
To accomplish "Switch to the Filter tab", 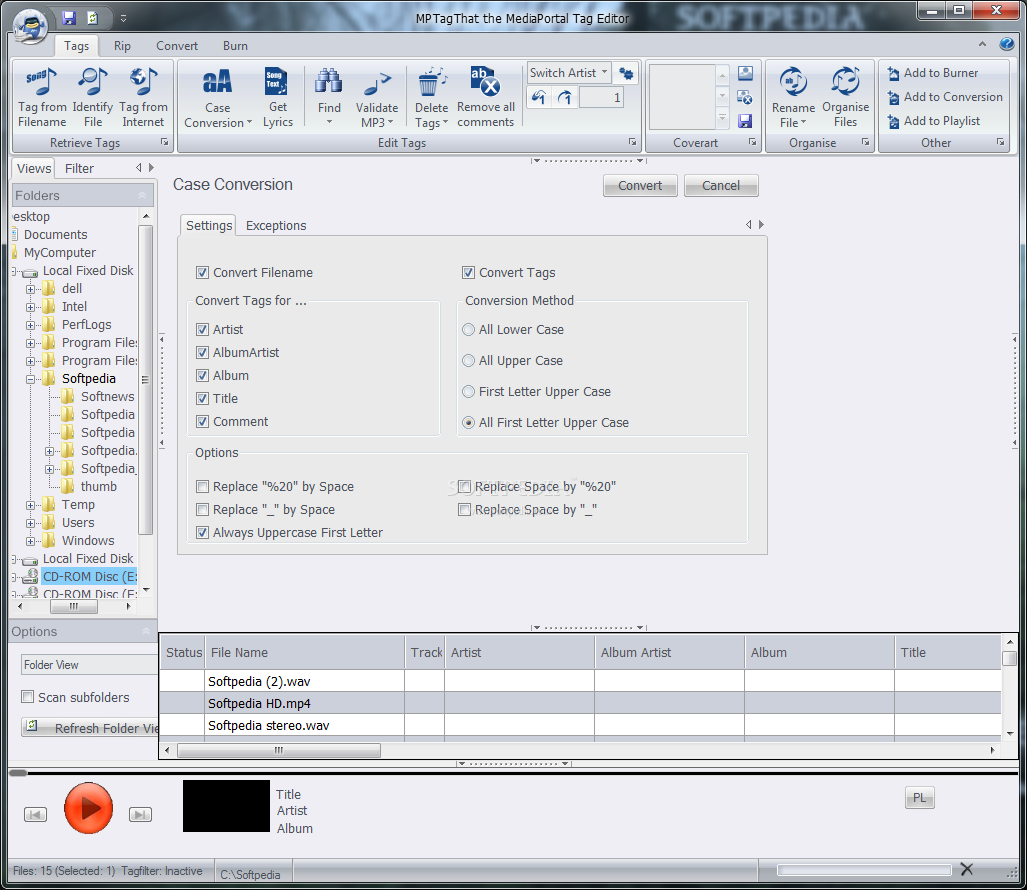I will [79, 168].
